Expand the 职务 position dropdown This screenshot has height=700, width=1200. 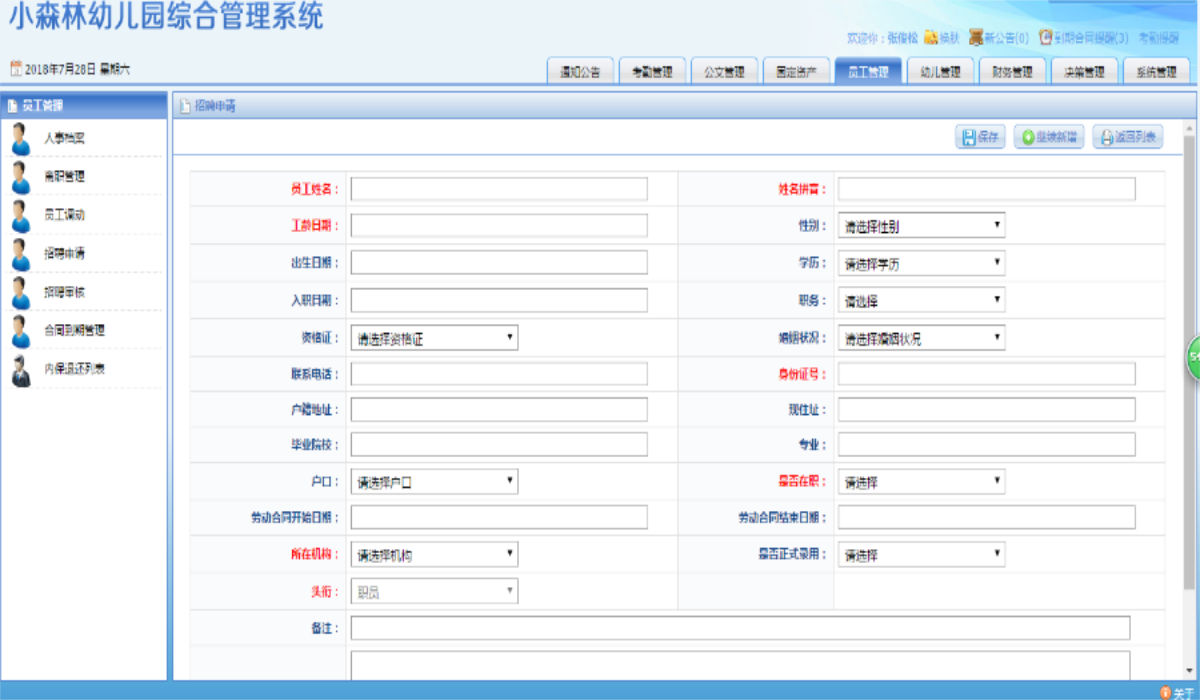tap(921, 300)
